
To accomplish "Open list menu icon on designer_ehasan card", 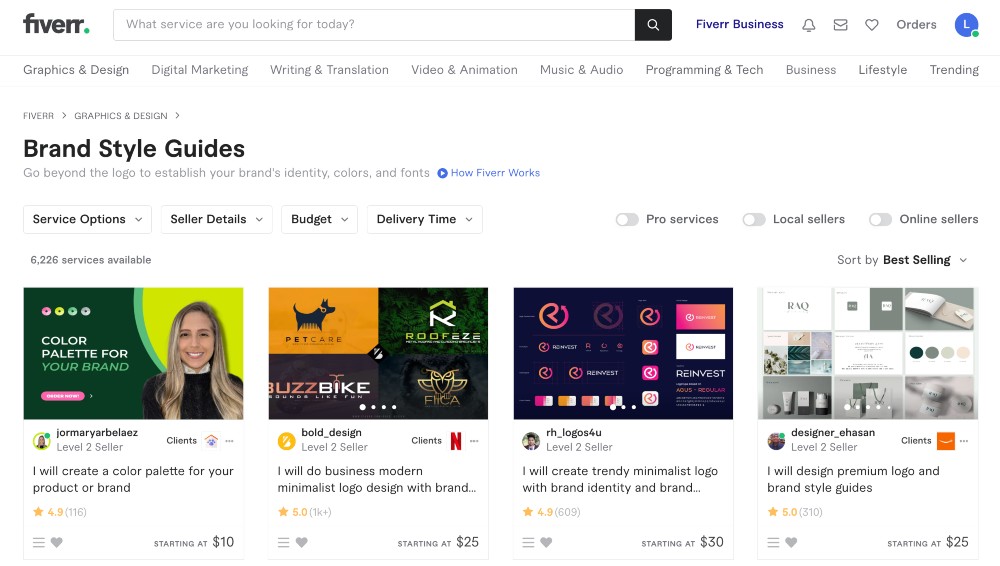I will click(773, 542).
